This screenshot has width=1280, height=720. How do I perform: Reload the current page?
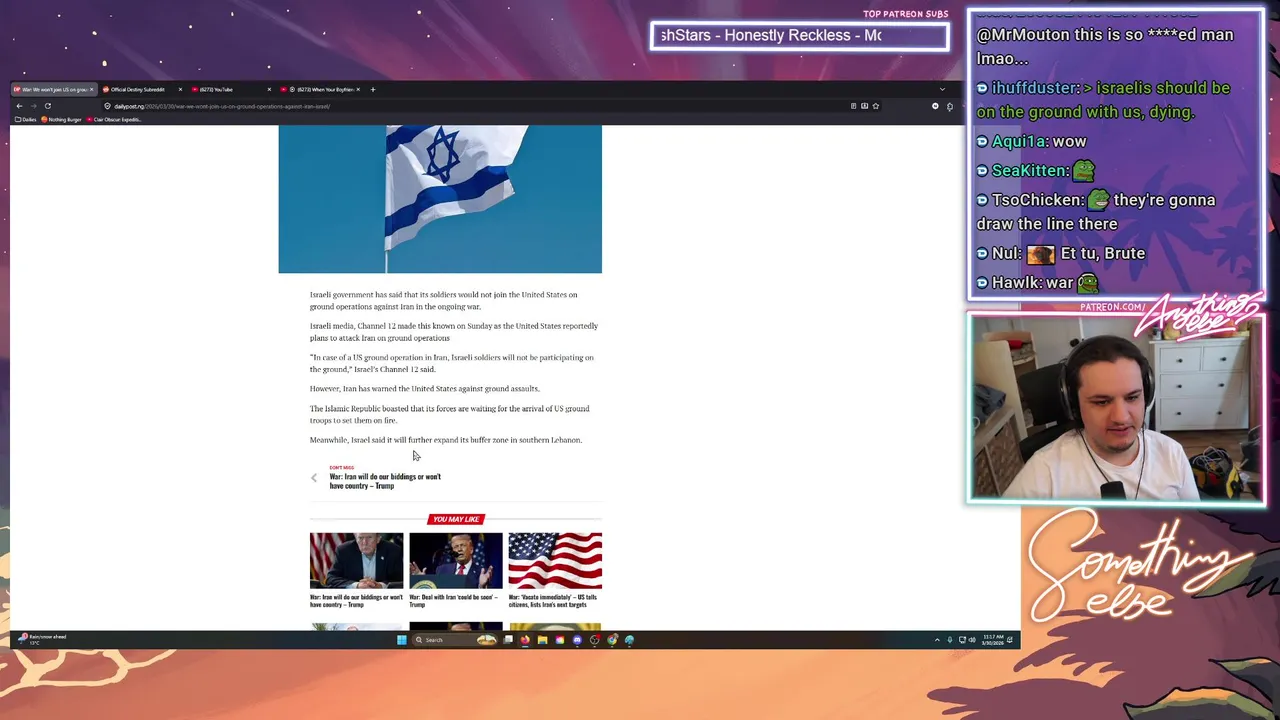pos(47,106)
